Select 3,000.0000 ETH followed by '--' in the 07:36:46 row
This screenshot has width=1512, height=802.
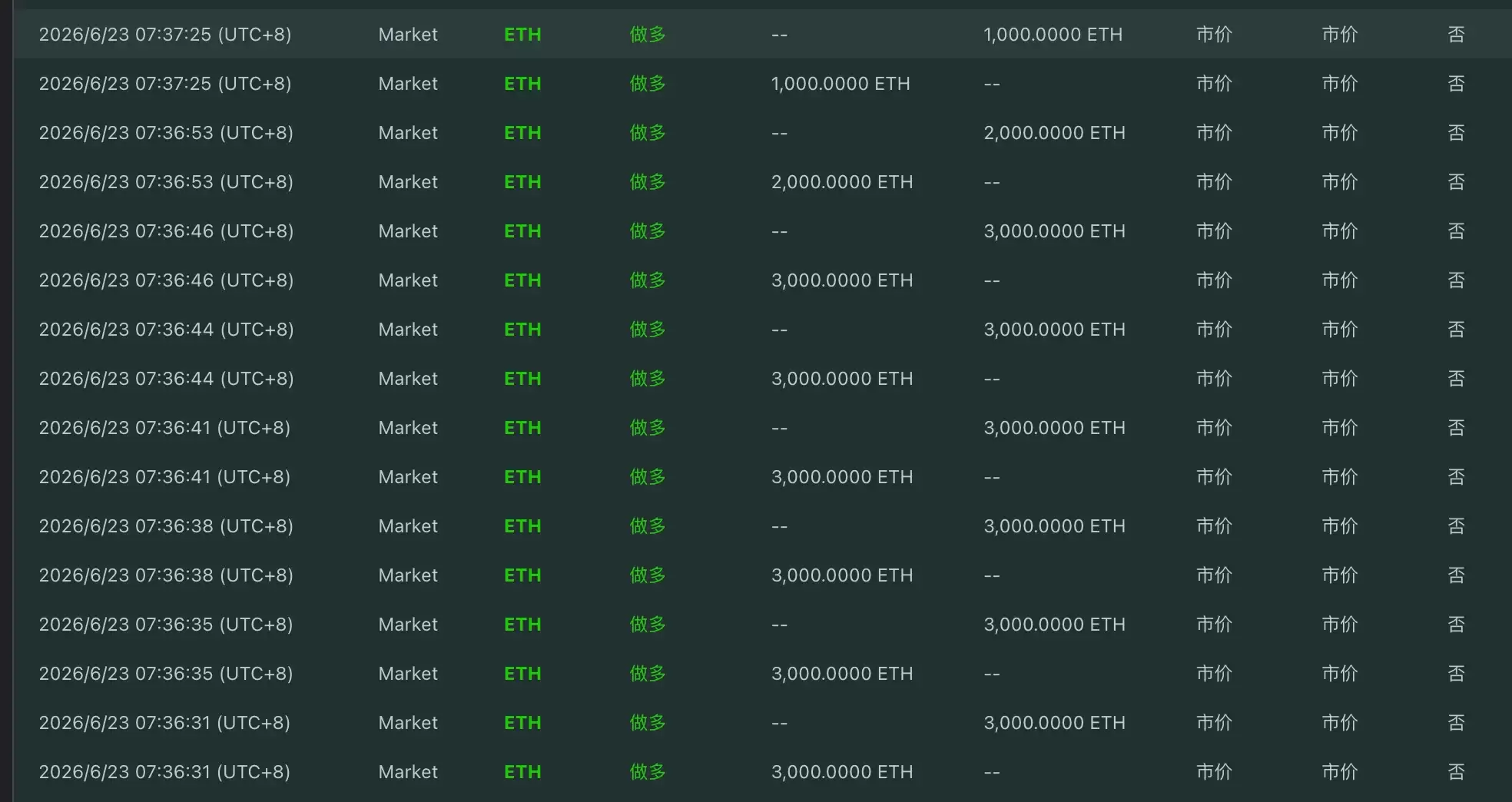pyautogui.click(x=842, y=280)
